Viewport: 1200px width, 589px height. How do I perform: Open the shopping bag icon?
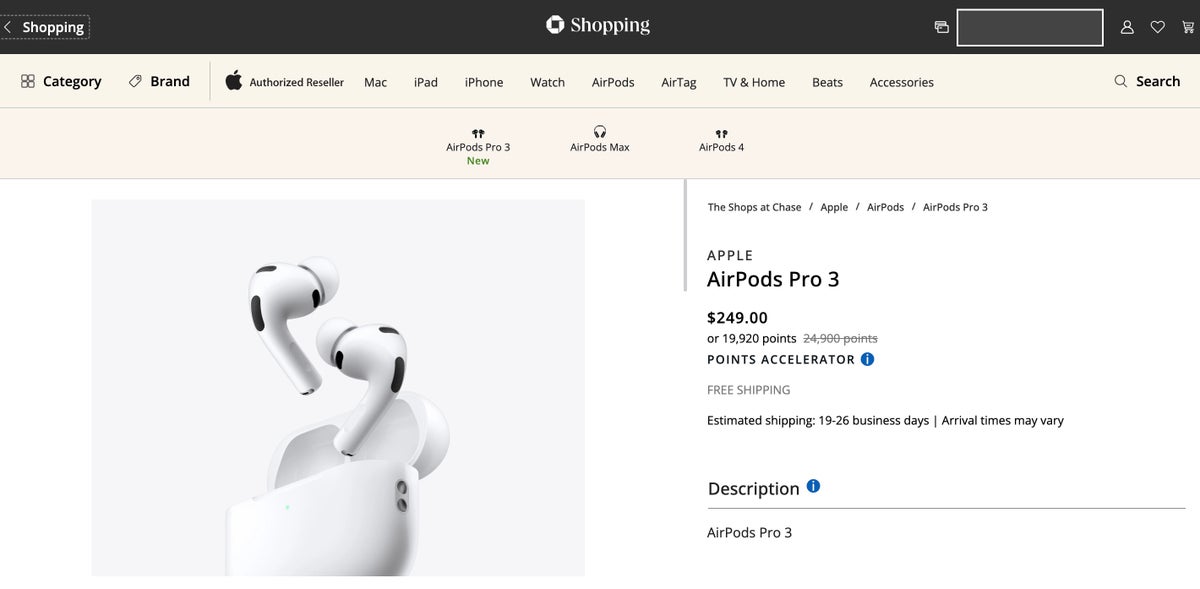[x=1186, y=27]
